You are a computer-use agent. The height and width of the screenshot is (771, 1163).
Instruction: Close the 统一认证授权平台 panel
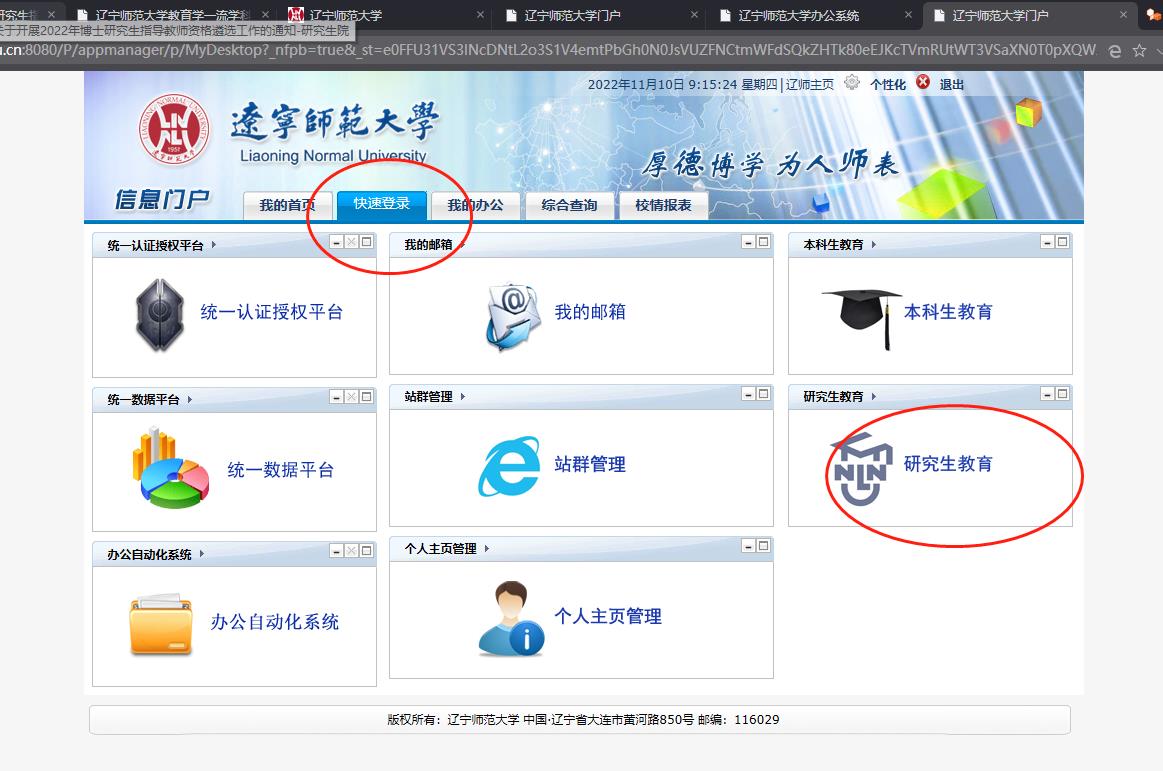point(352,242)
